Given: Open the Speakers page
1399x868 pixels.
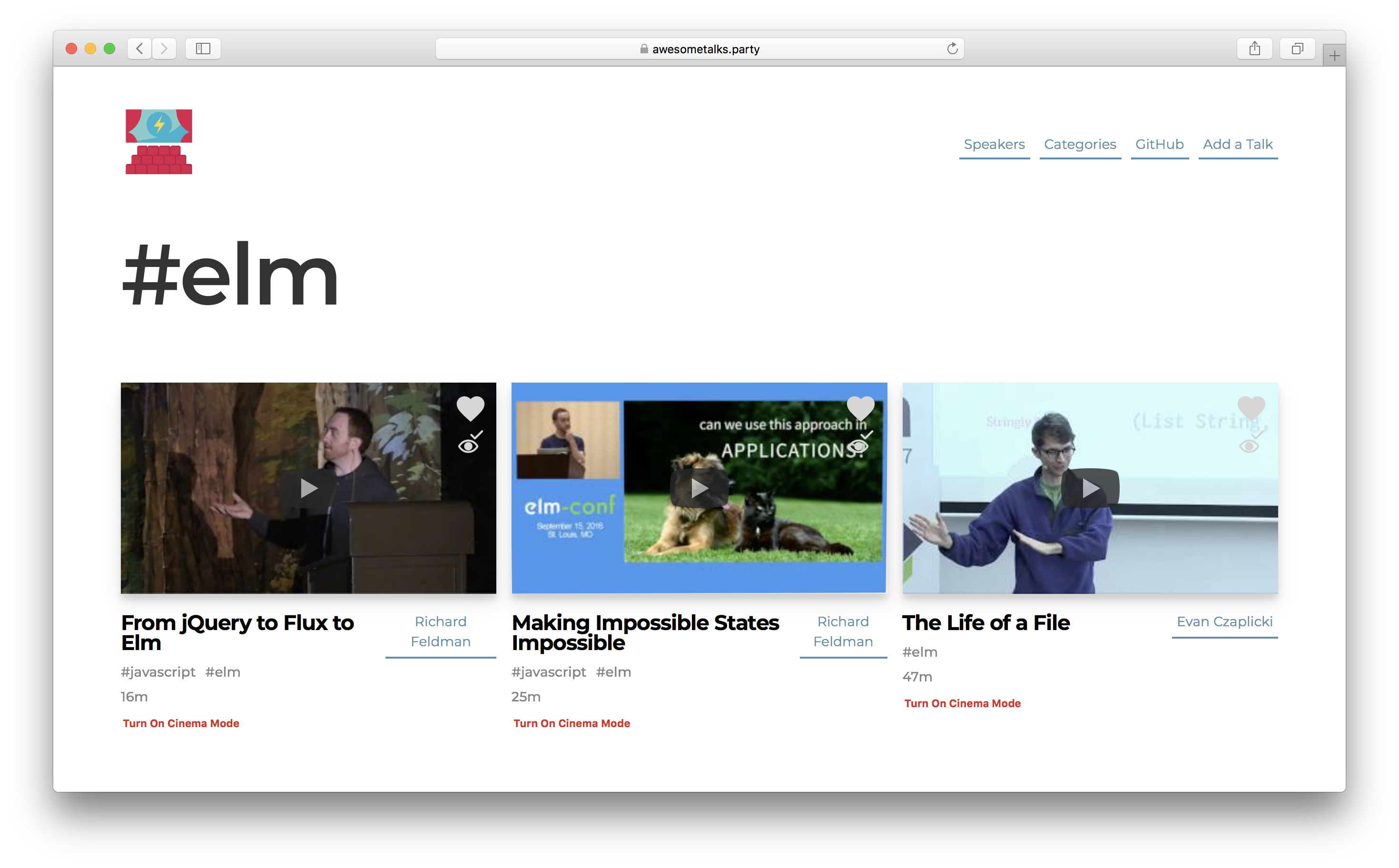Looking at the screenshot, I should point(994,144).
